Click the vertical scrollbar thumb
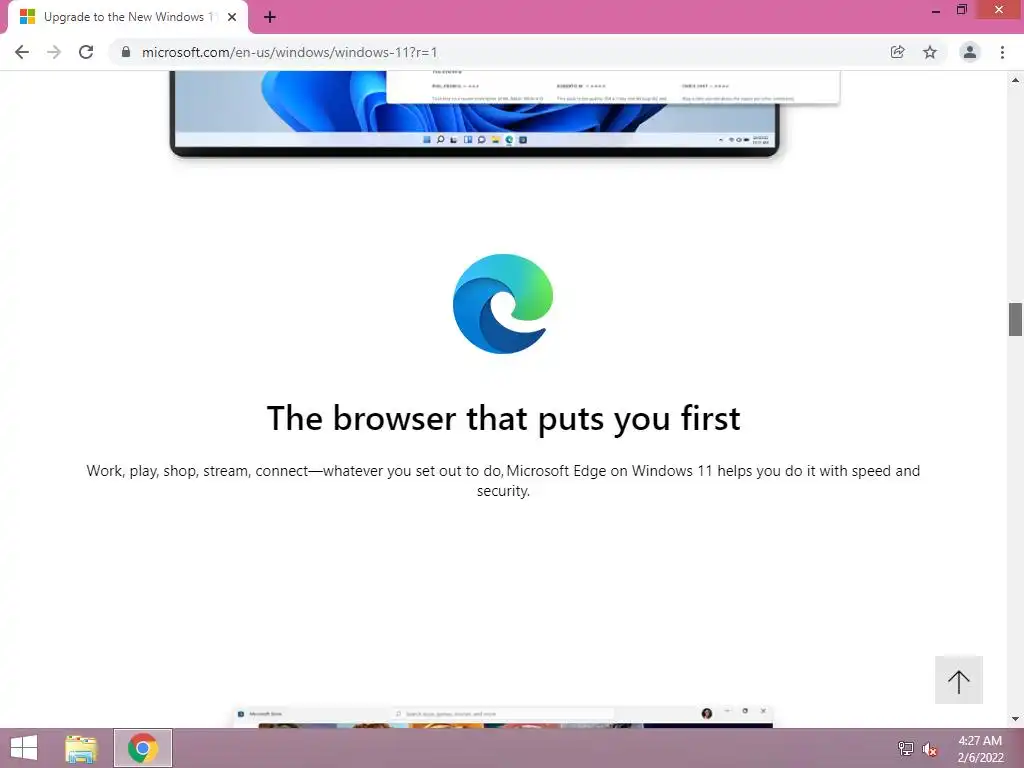This screenshot has width=1024, height=768. [x=1016, y=319]
